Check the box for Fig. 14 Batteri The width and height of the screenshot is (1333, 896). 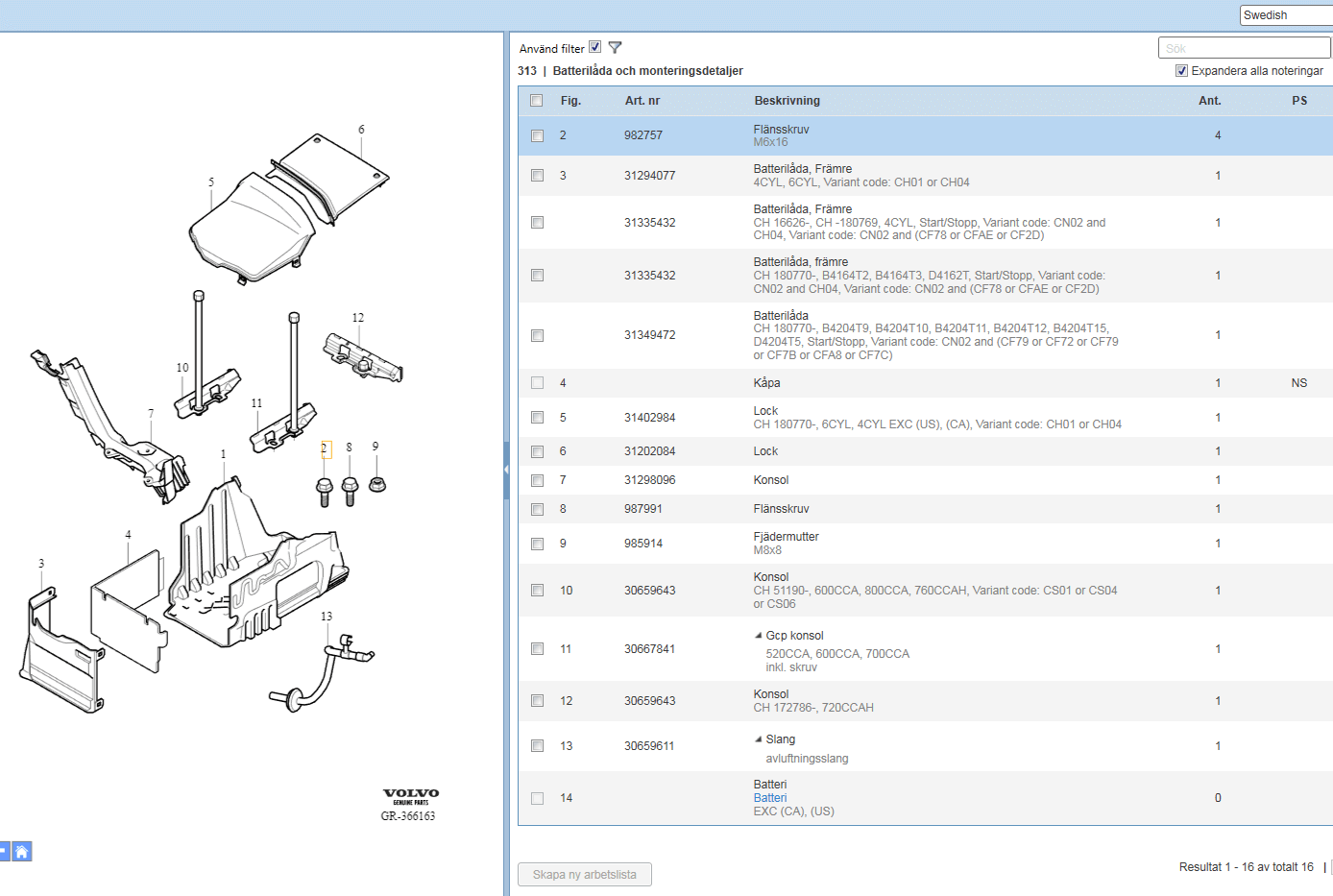(537, 798)
